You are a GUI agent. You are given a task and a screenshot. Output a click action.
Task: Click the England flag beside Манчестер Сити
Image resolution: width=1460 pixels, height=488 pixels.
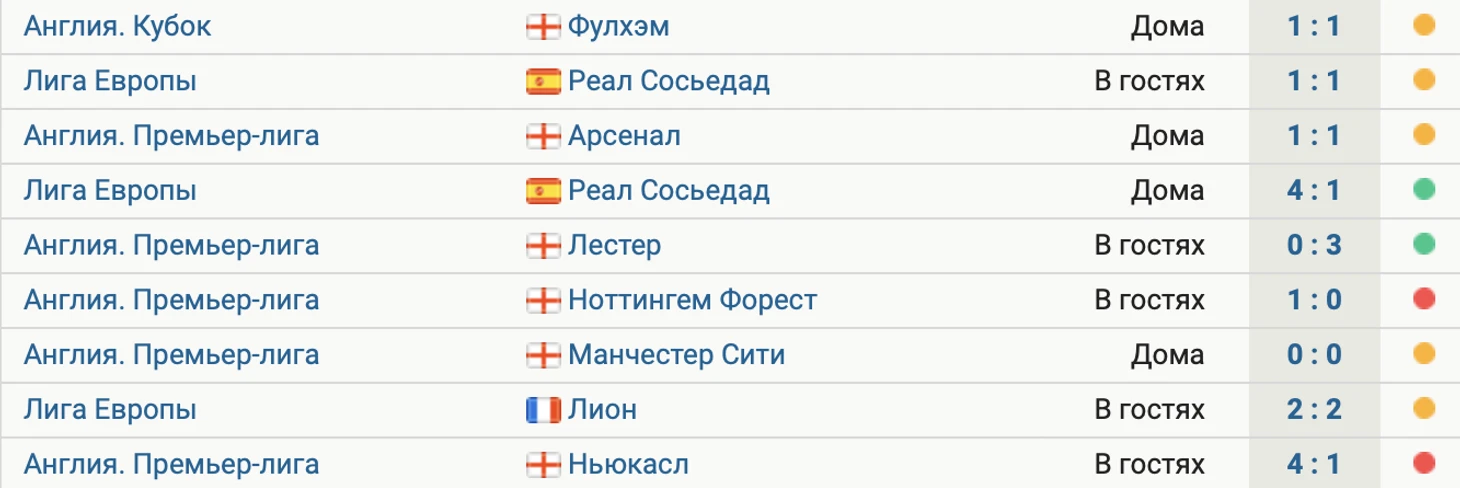(x=543, y=354)
